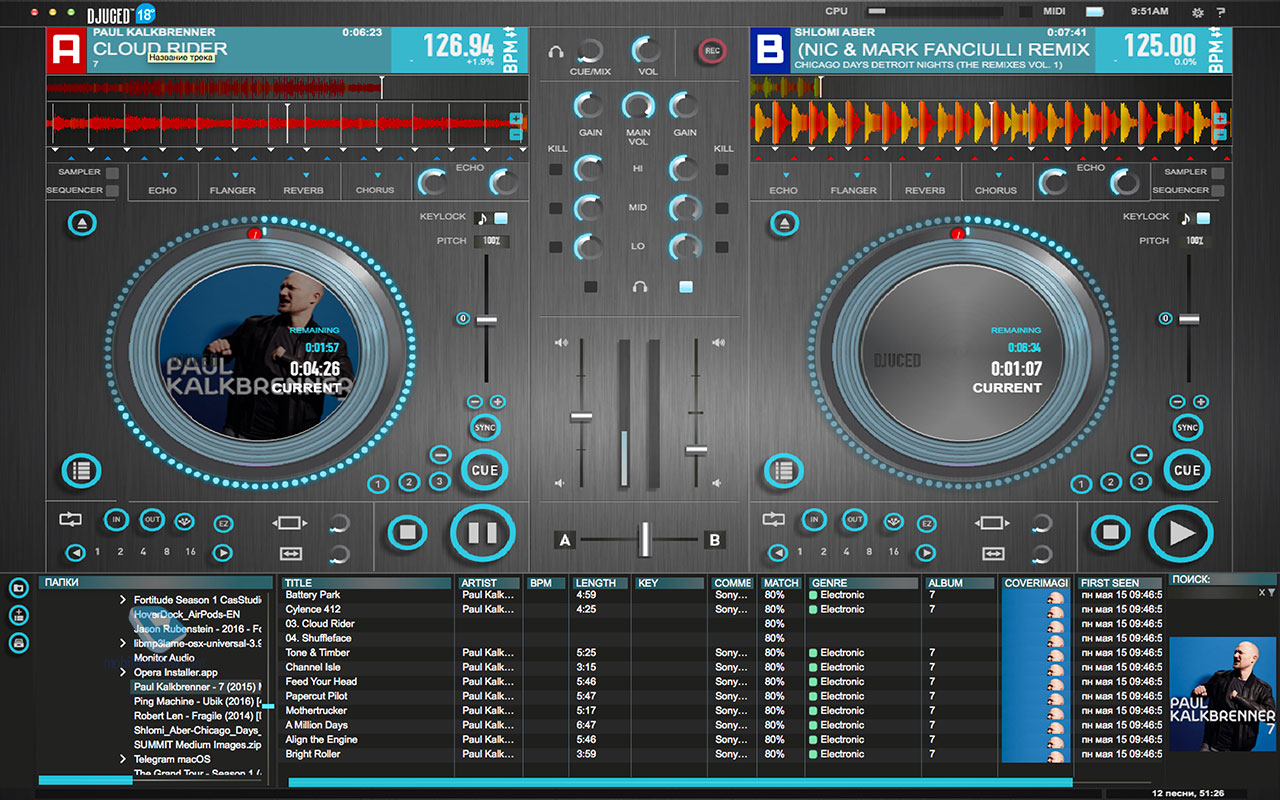Screen dimensions: 1280x800
Task: Trigger hot cue 1 on deck A
Action: 377,485
